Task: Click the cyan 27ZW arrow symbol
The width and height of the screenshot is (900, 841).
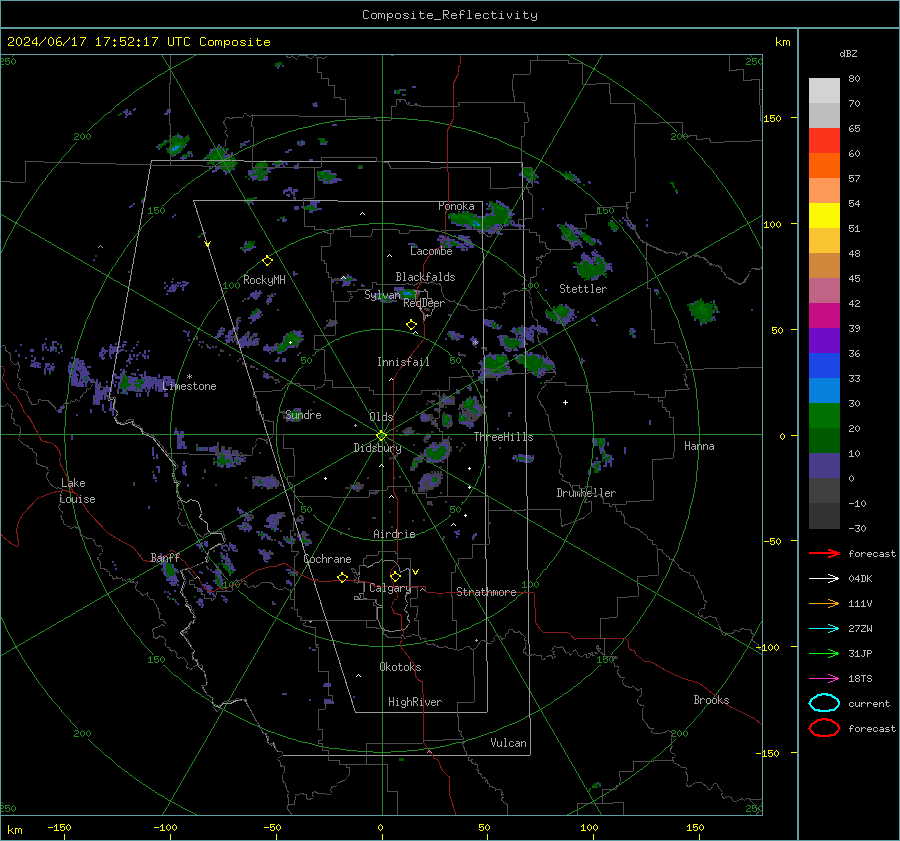Action: tap(824, 629)
